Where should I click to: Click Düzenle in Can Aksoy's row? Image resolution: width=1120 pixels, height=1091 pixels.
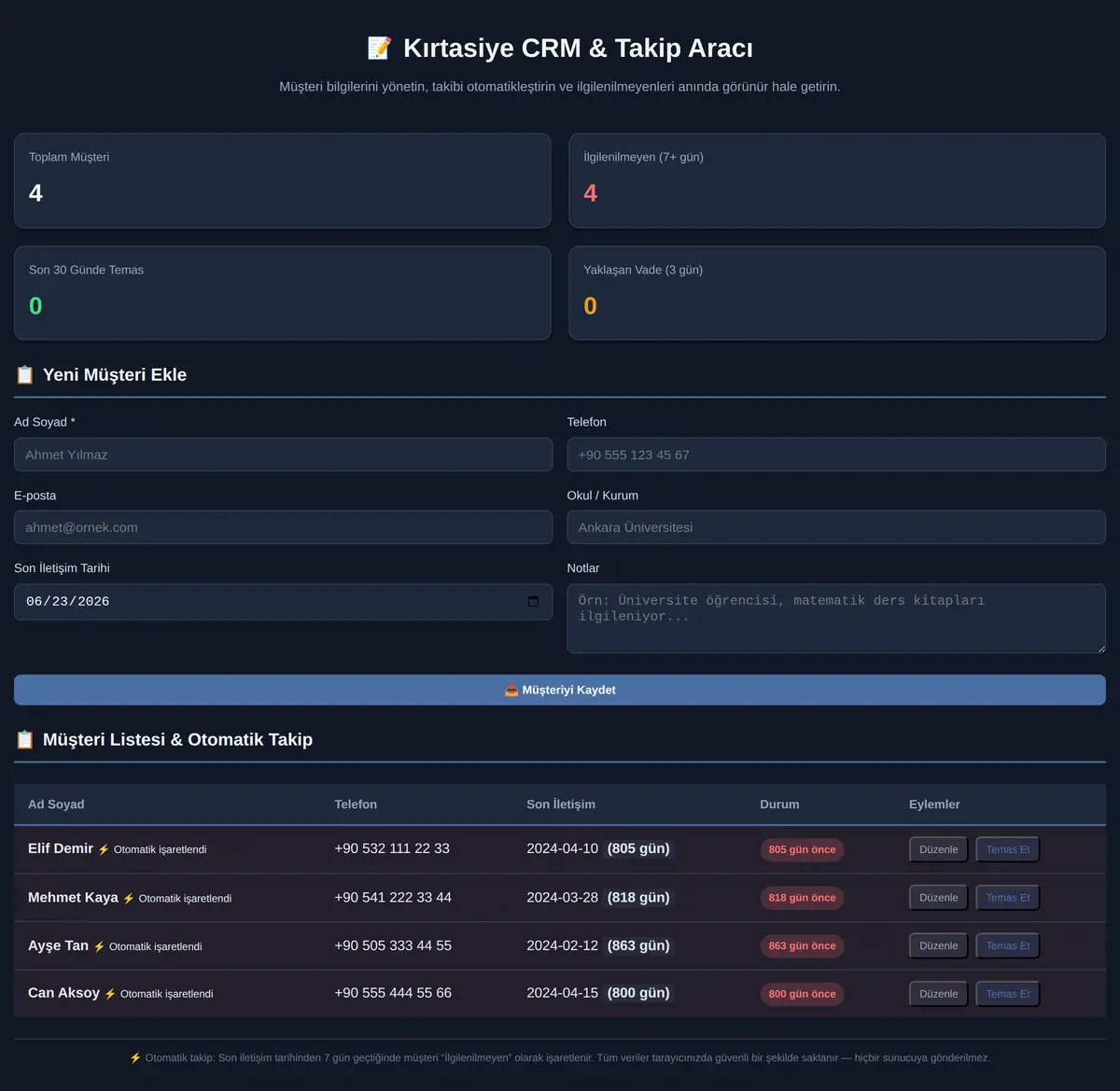tap(938, 994)
